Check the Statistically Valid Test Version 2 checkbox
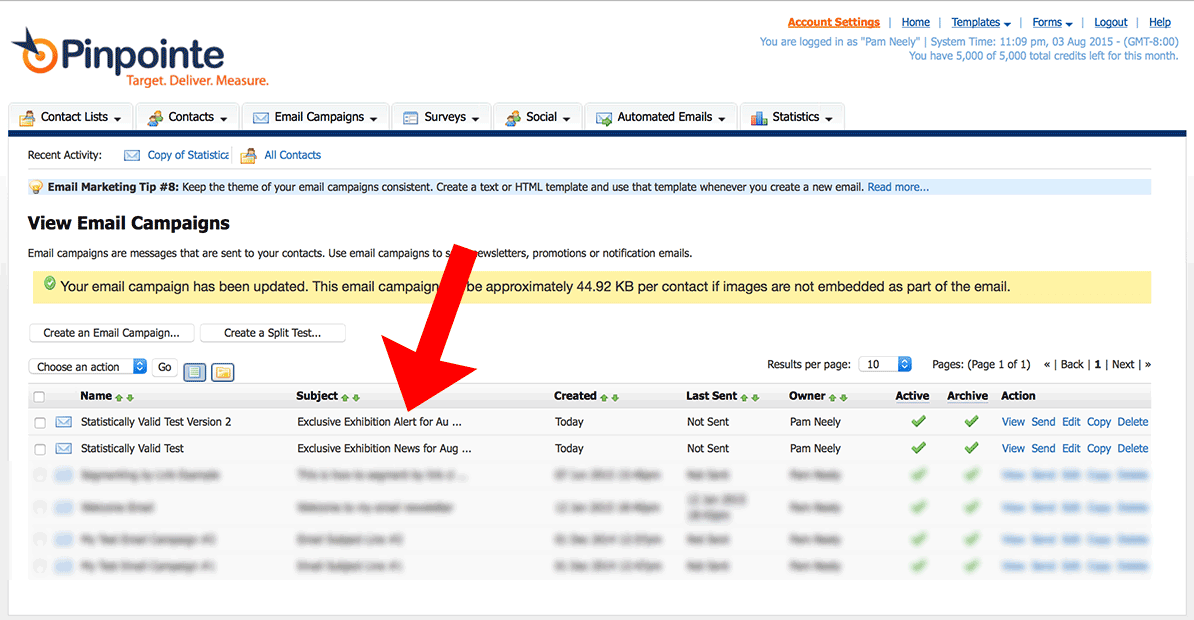This screenshot has width=1194, height=620. (x=40, y=423)
